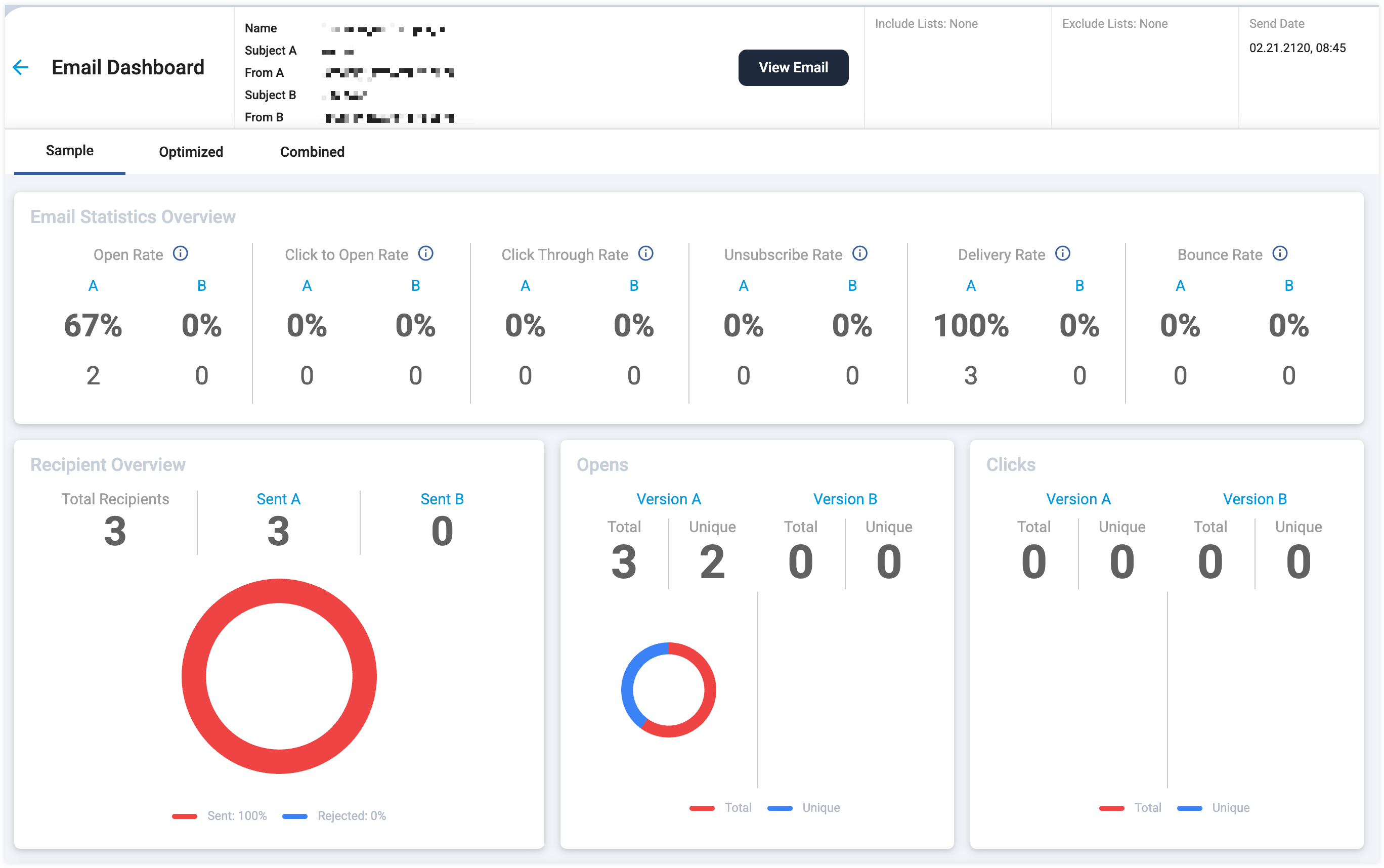Open the Open Rate info icon
The image size is (1384, 868).
click(180, 253)
